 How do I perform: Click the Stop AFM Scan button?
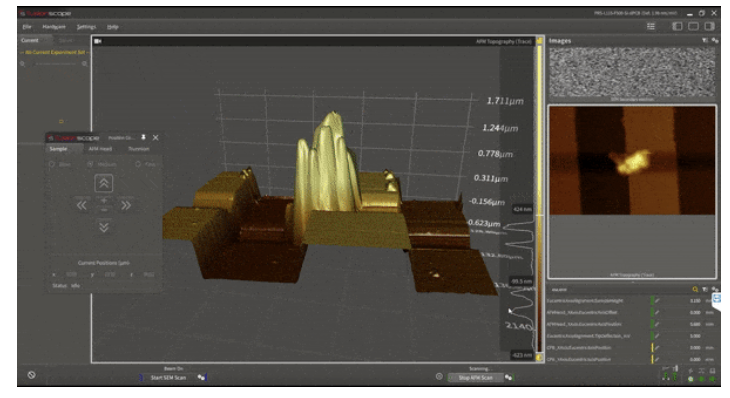pos(475,378)
